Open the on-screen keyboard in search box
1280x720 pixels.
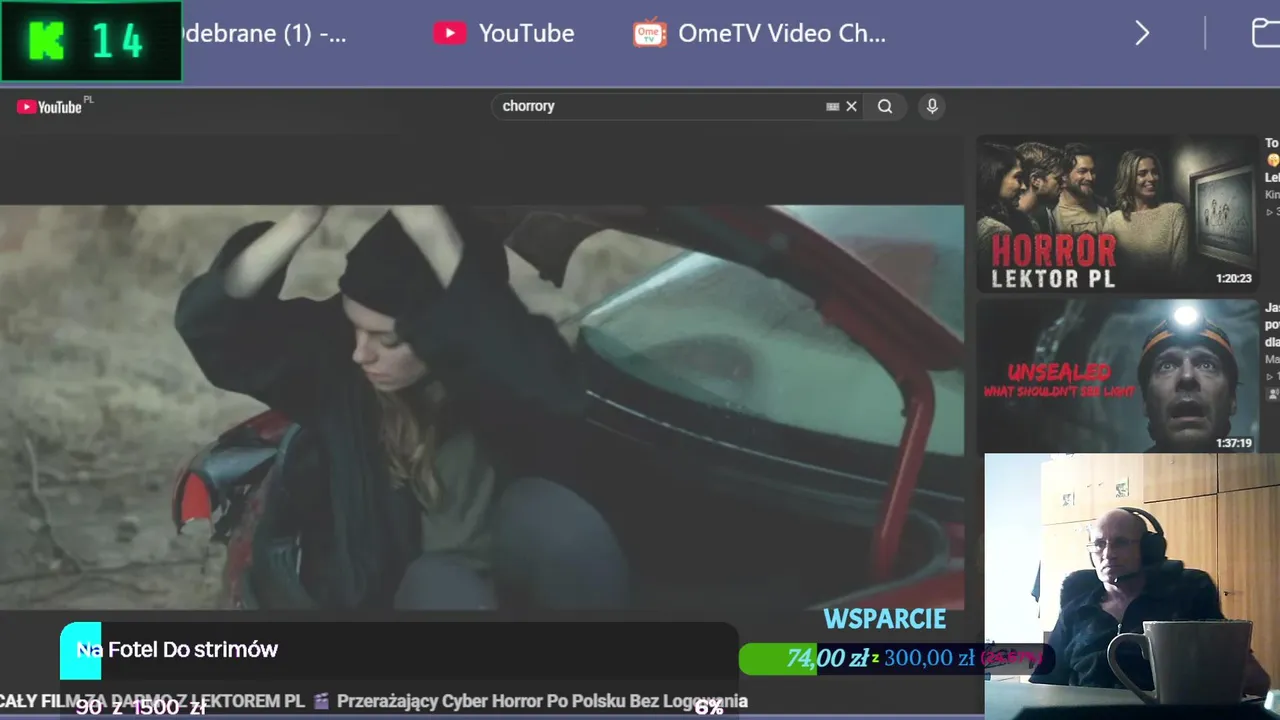832,106
